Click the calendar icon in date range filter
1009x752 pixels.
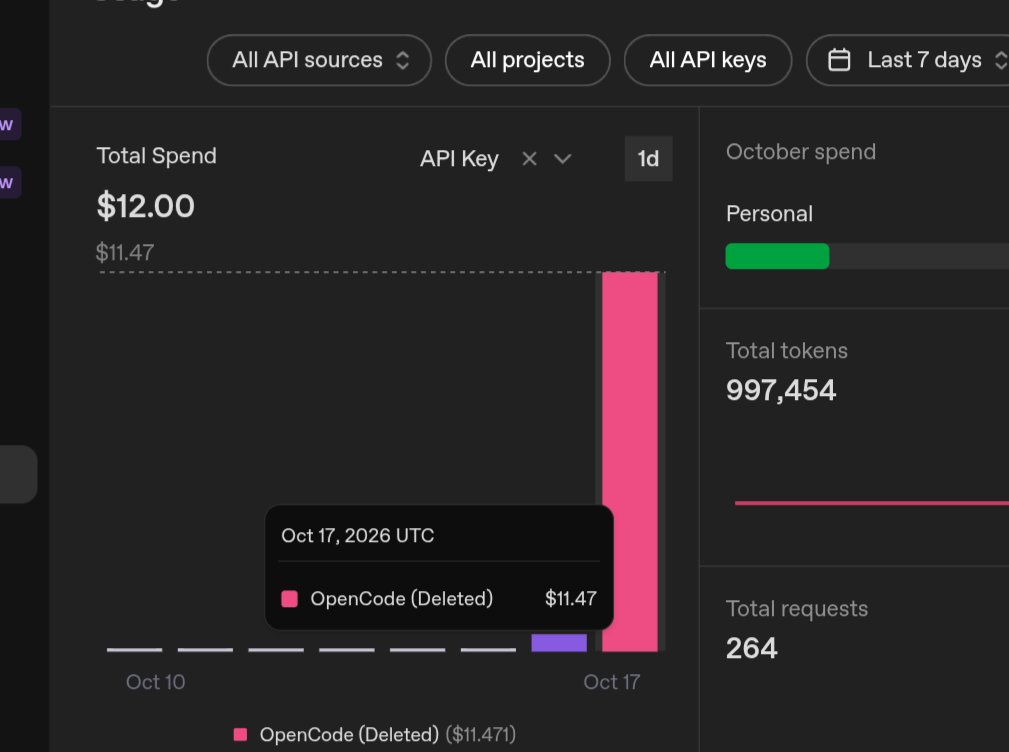[x=838, y=60]
